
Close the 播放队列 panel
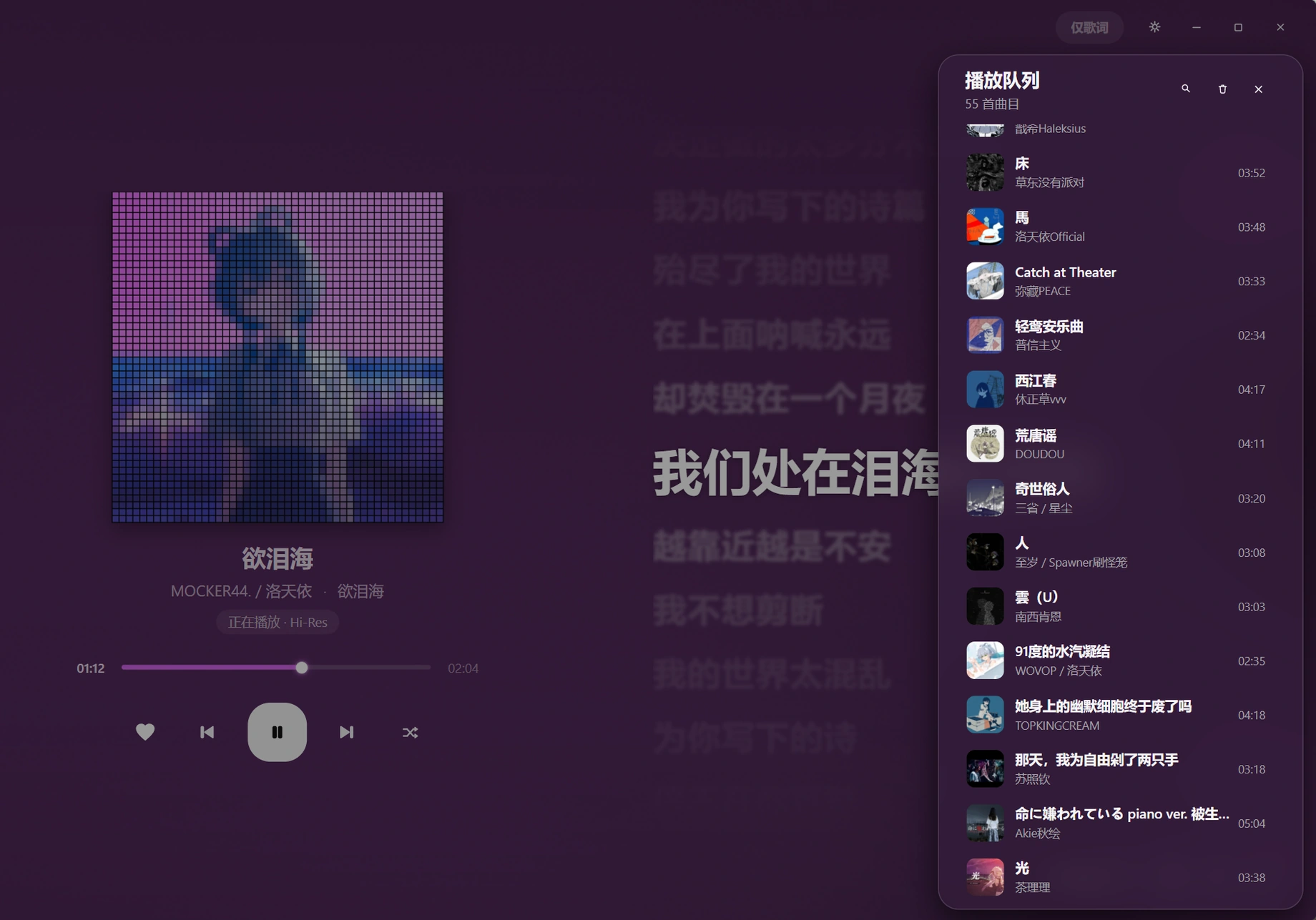click(x=1258, y=89)
